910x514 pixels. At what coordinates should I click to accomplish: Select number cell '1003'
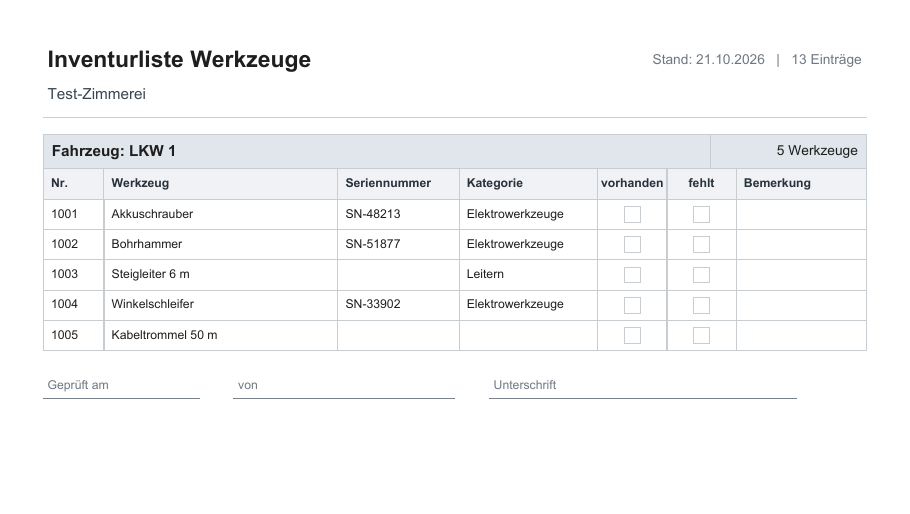click(x=74, y=275)
